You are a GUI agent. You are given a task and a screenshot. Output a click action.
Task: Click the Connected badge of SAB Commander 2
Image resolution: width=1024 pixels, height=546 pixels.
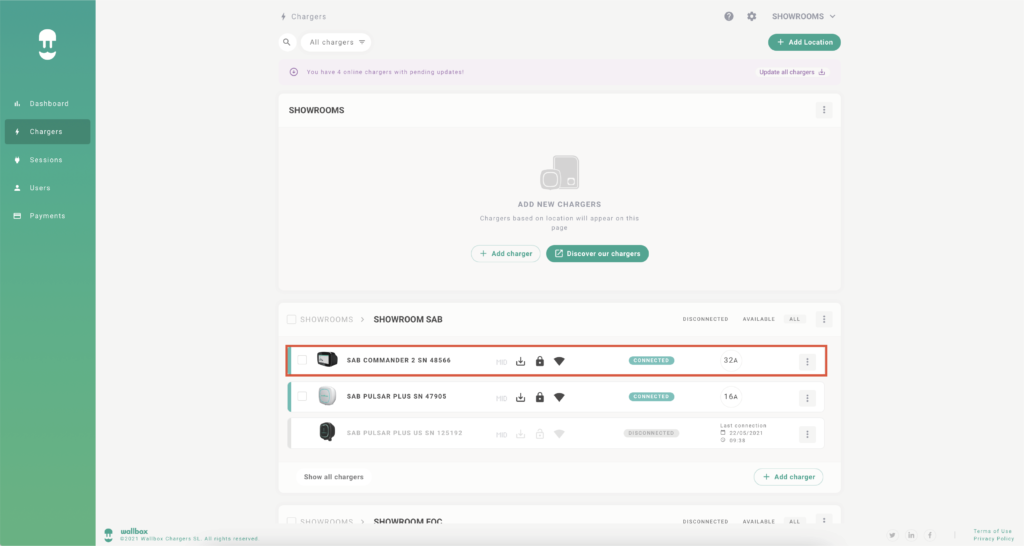click(x=651, y=361)
